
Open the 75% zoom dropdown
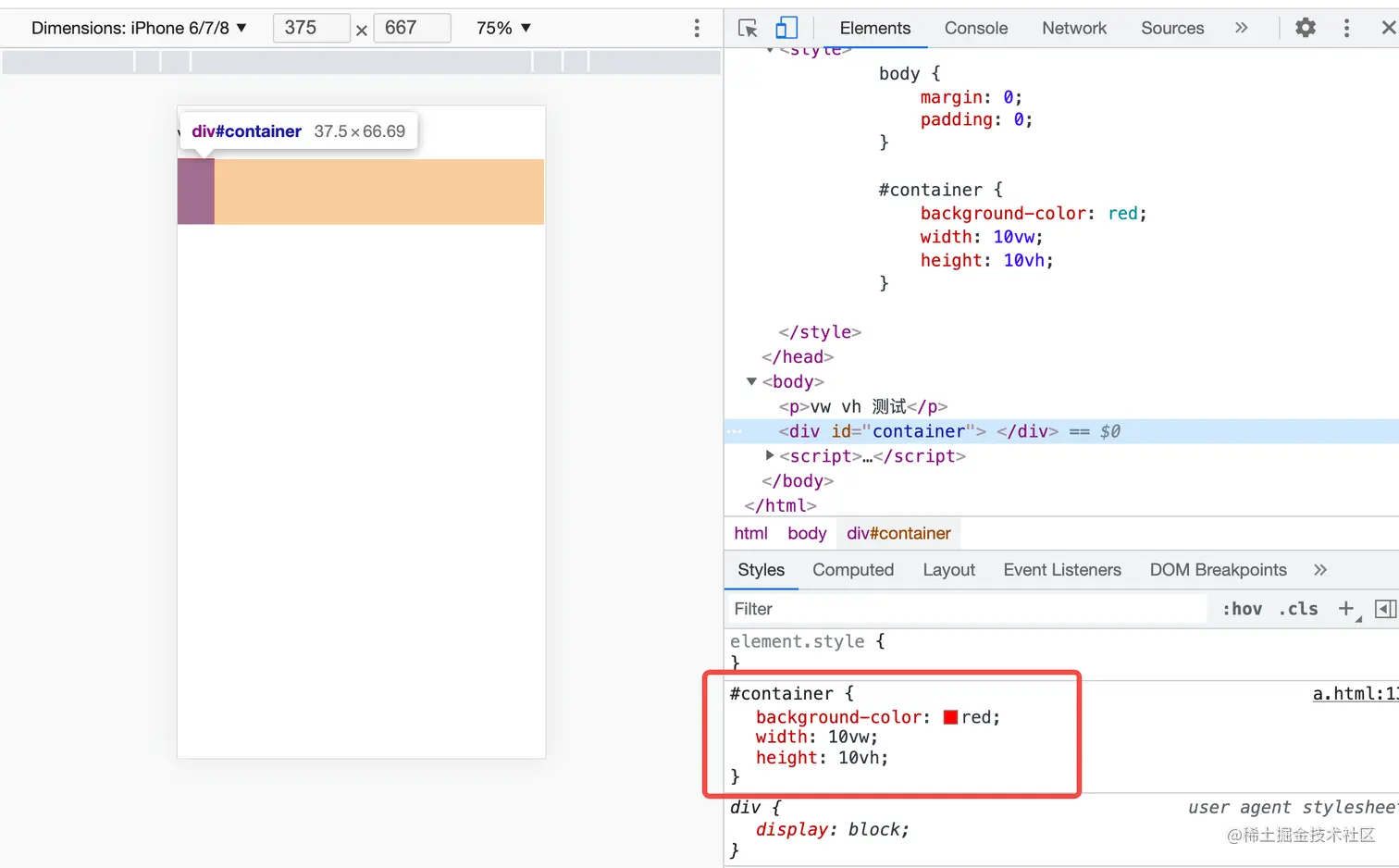pyautogui.click(x=503, y=28)
